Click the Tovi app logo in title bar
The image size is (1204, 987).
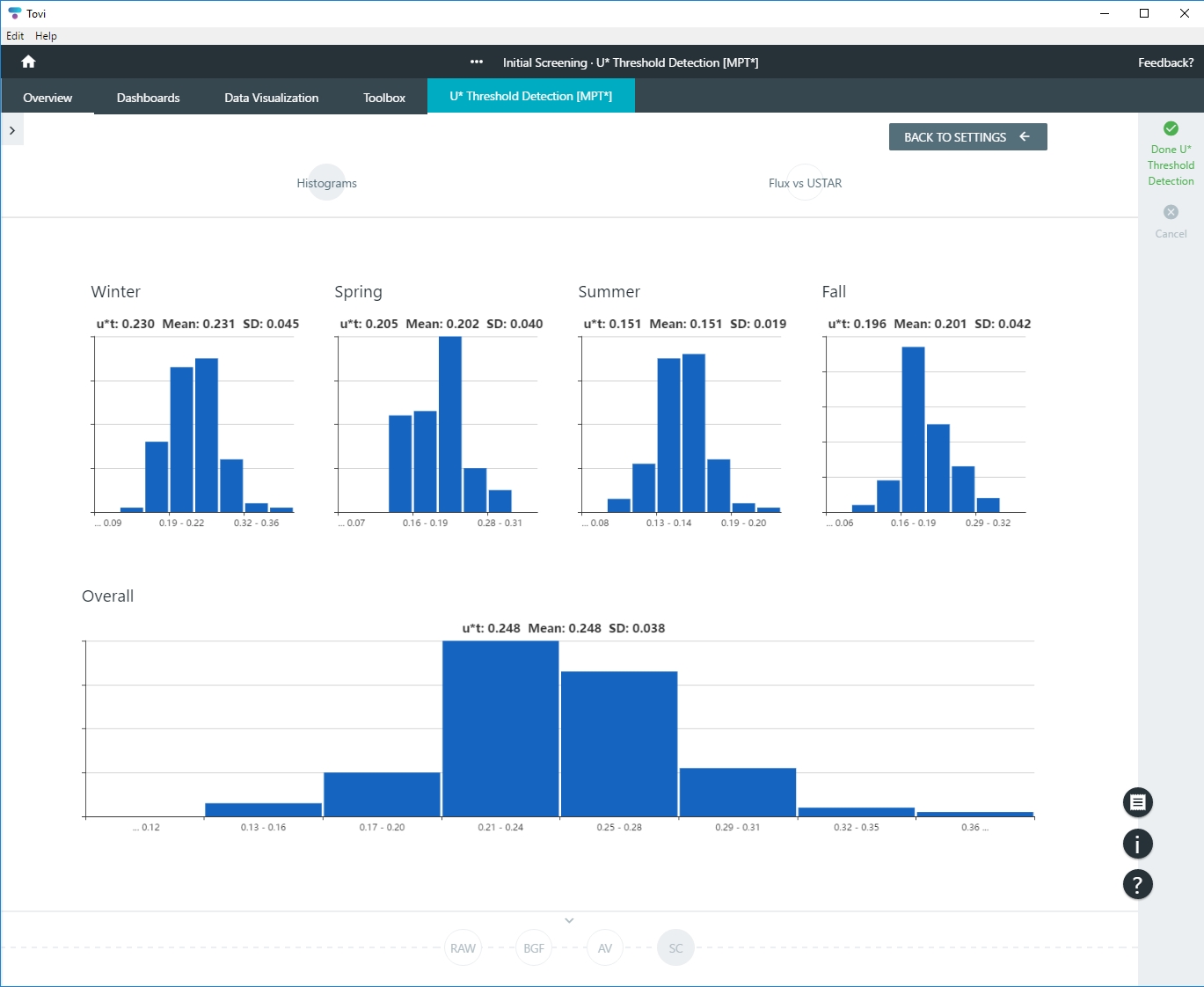tap(14, 13)
